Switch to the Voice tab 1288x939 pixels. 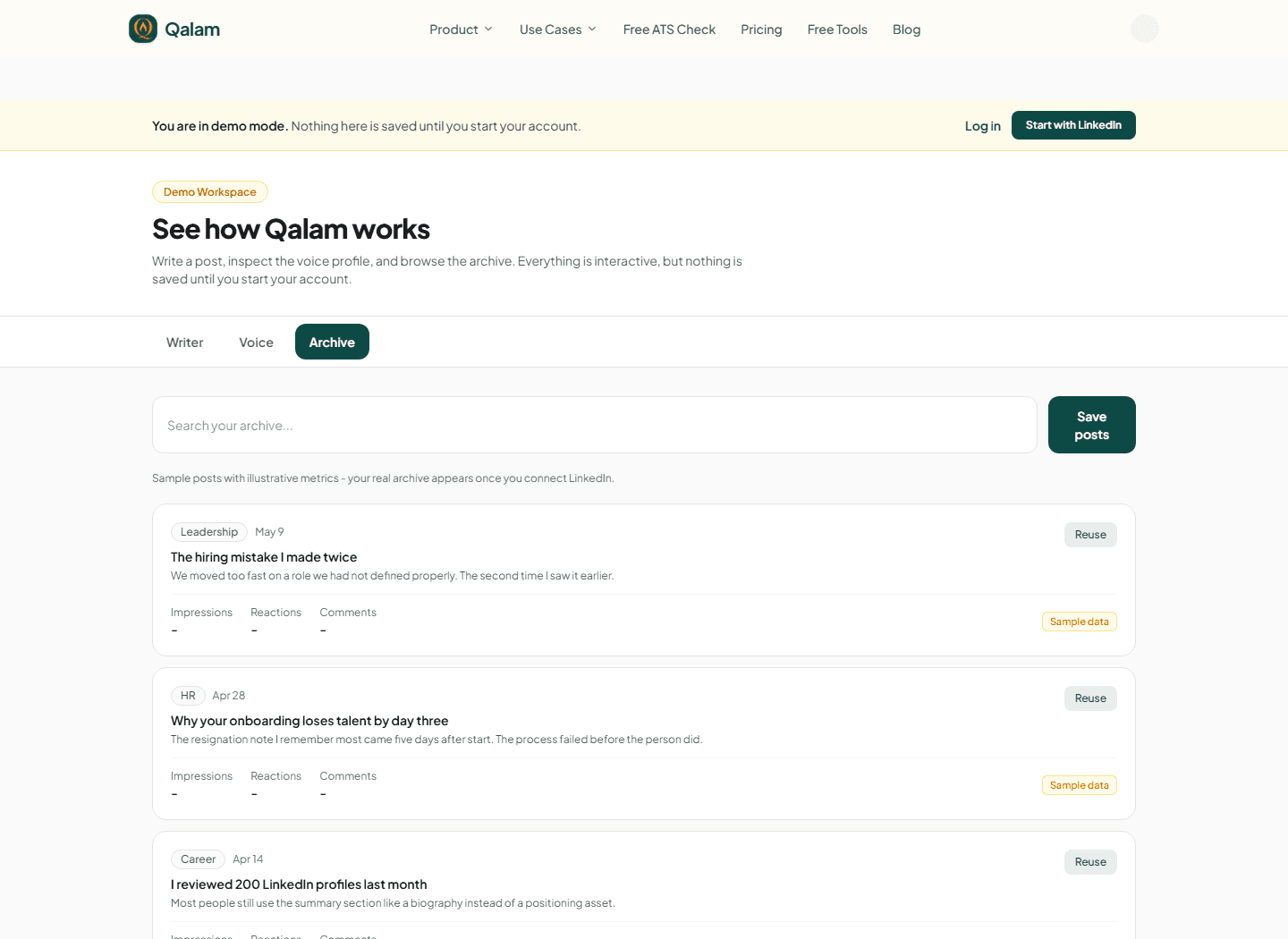coord(256,343)
